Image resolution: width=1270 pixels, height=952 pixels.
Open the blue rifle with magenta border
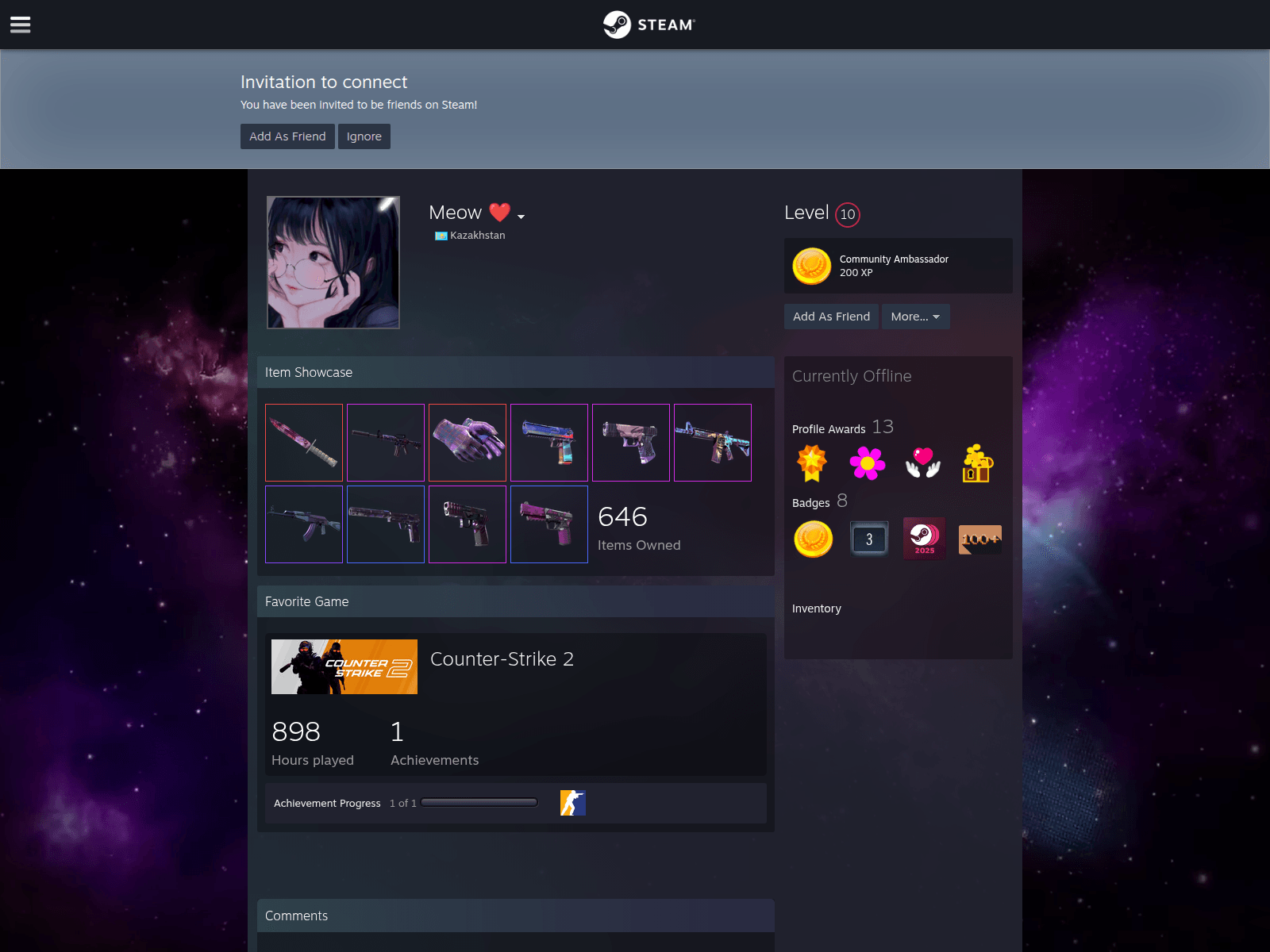[x=713, y=443]
